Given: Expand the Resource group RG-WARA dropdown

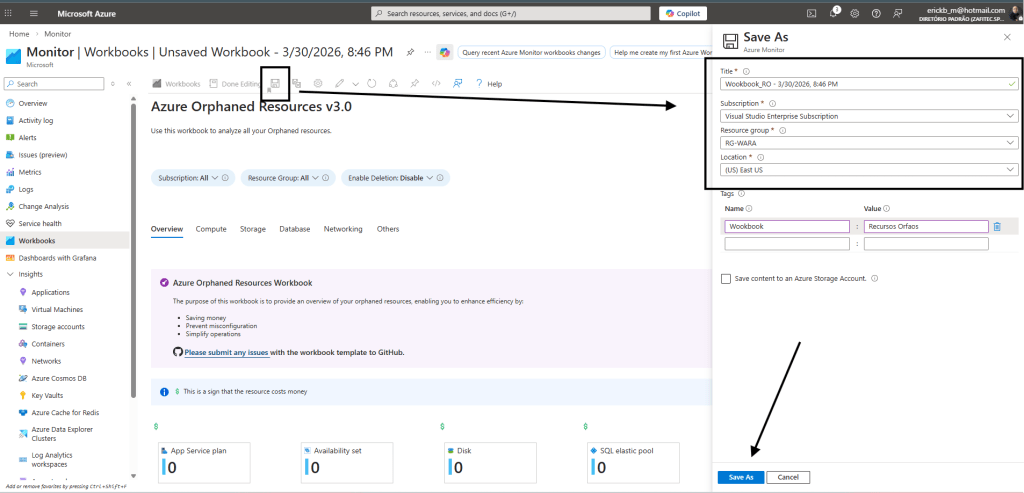Looking at the screenshot, I should tap(868, 143).
